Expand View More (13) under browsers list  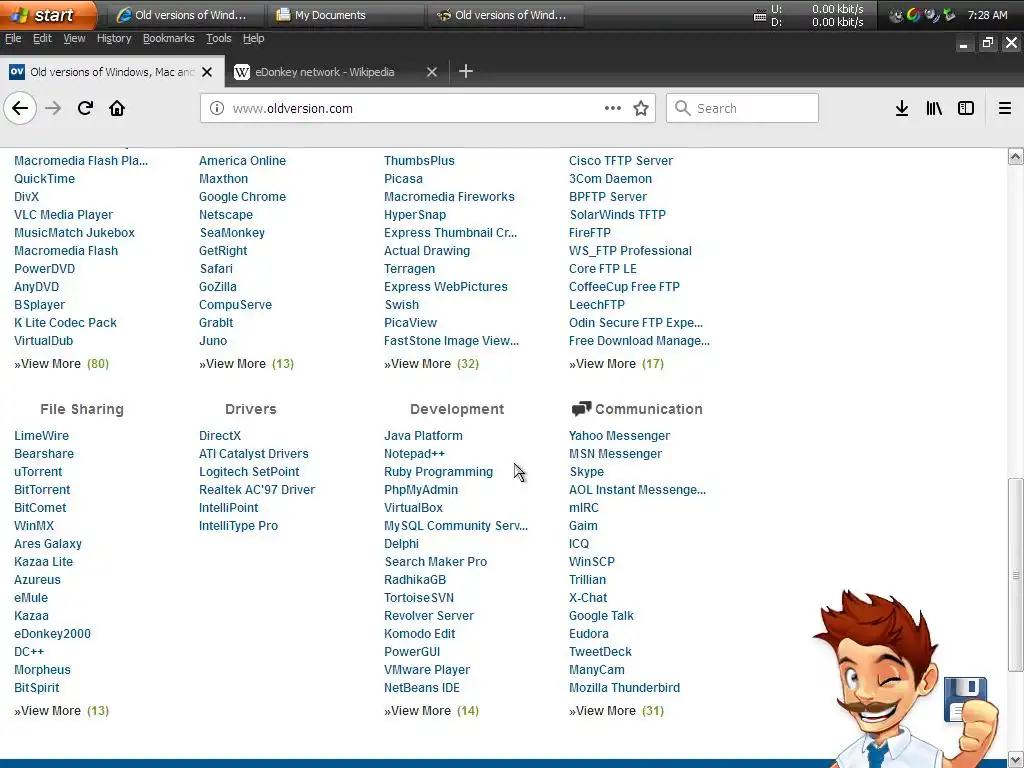click(246, 364)
